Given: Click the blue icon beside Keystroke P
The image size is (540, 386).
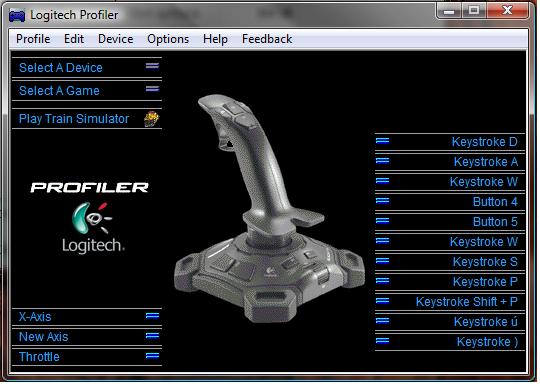Looking at the screenshot, I should click(382, 281).
